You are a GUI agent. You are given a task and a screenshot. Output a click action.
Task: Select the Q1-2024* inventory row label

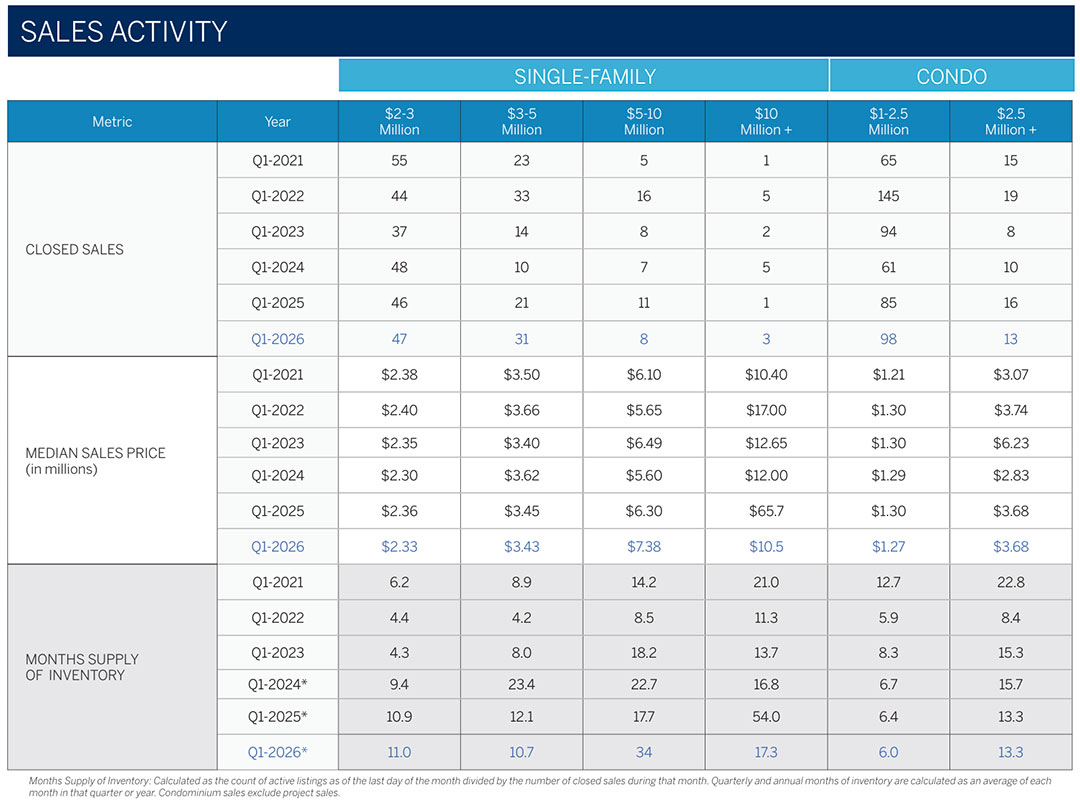277,685
